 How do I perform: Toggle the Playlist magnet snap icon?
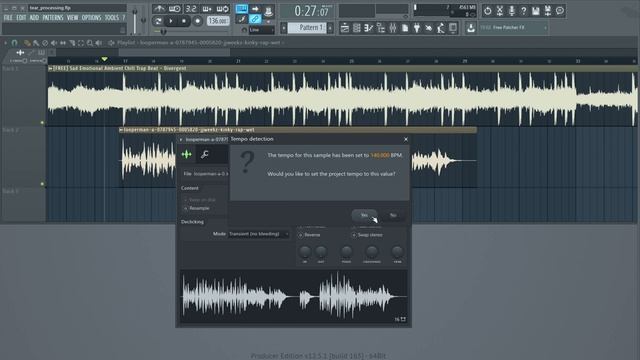15,43
